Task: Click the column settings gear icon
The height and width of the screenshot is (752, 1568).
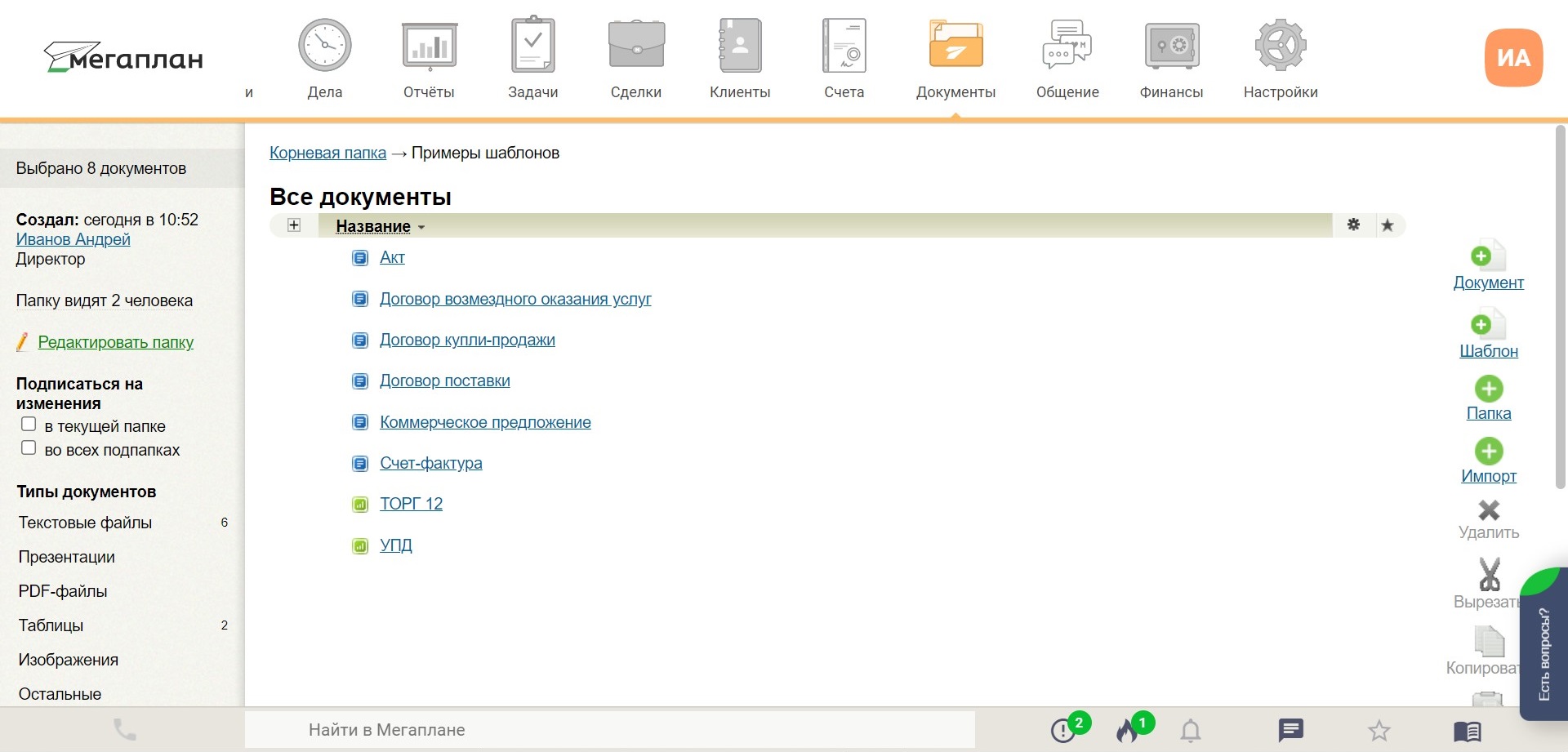Action: 1353,225
